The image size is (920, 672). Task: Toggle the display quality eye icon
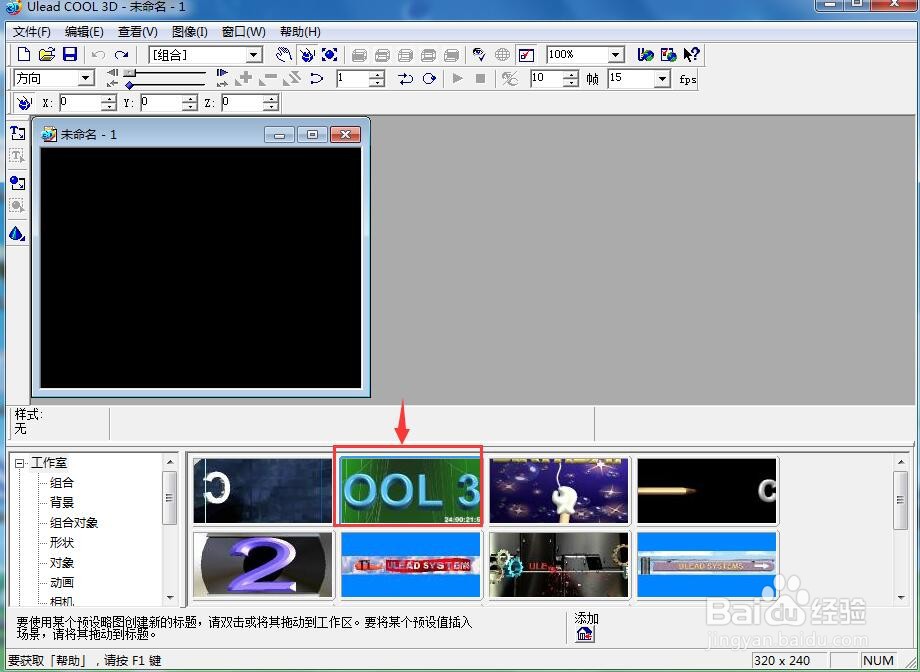[x=479, y=55]
